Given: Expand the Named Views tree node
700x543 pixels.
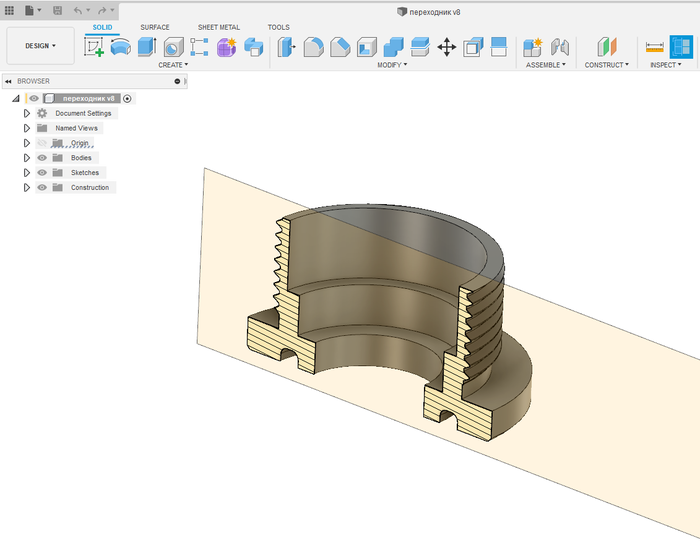Looking at the screenshot, I should point(27,128).
